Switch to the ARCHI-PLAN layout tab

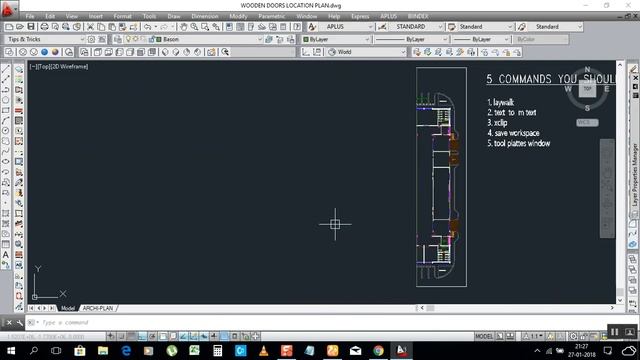coord(98,309)
